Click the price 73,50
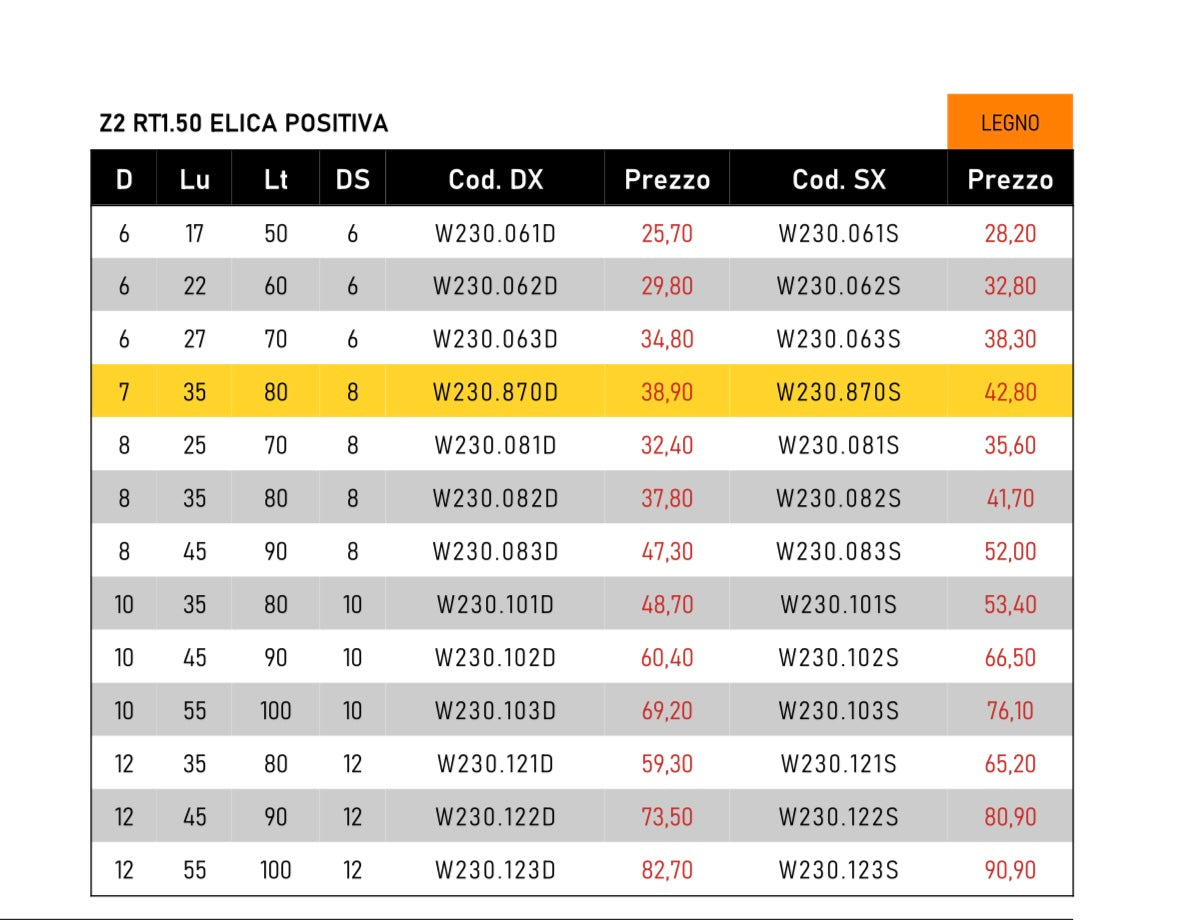Image resolution: width=1179 pixels, height=920 pixels. (667, 817)
